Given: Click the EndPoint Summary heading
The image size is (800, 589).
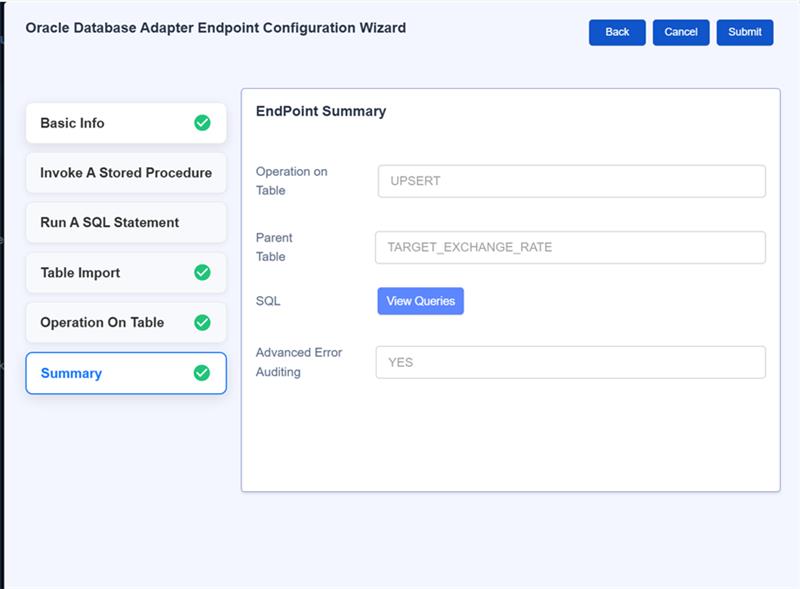Looking at the screenshot, I should click(321, 111).
